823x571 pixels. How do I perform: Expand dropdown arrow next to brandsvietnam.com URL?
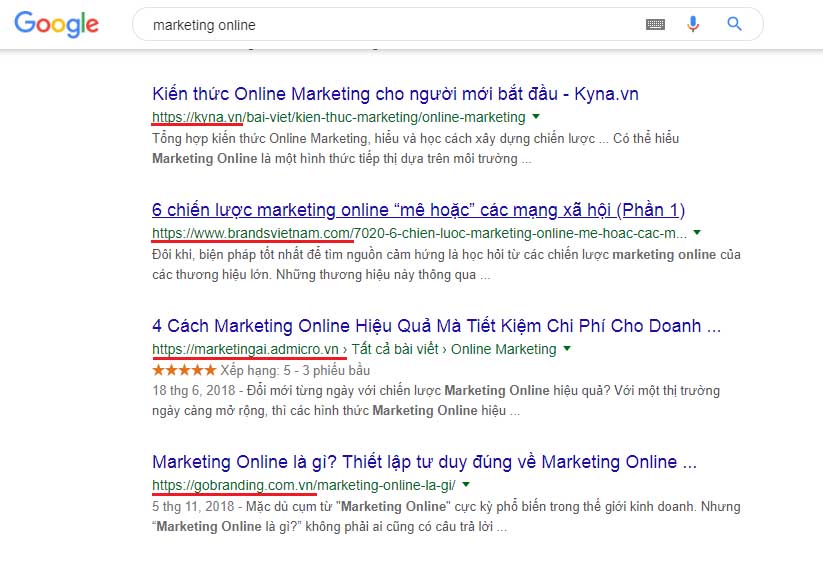point(697,232)
